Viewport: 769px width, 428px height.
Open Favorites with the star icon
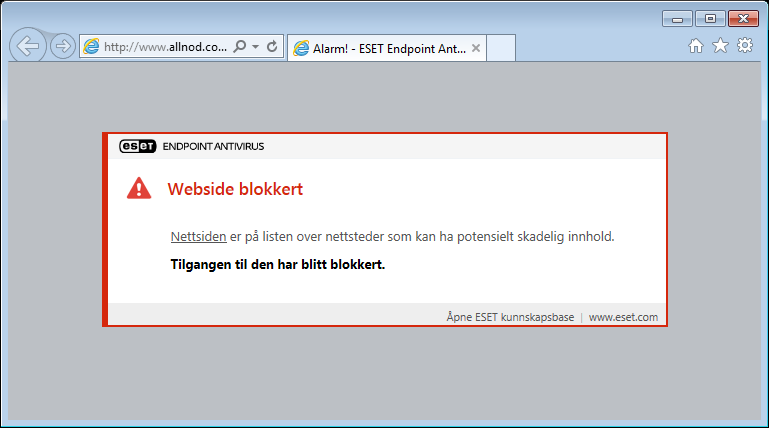(720, 46)
